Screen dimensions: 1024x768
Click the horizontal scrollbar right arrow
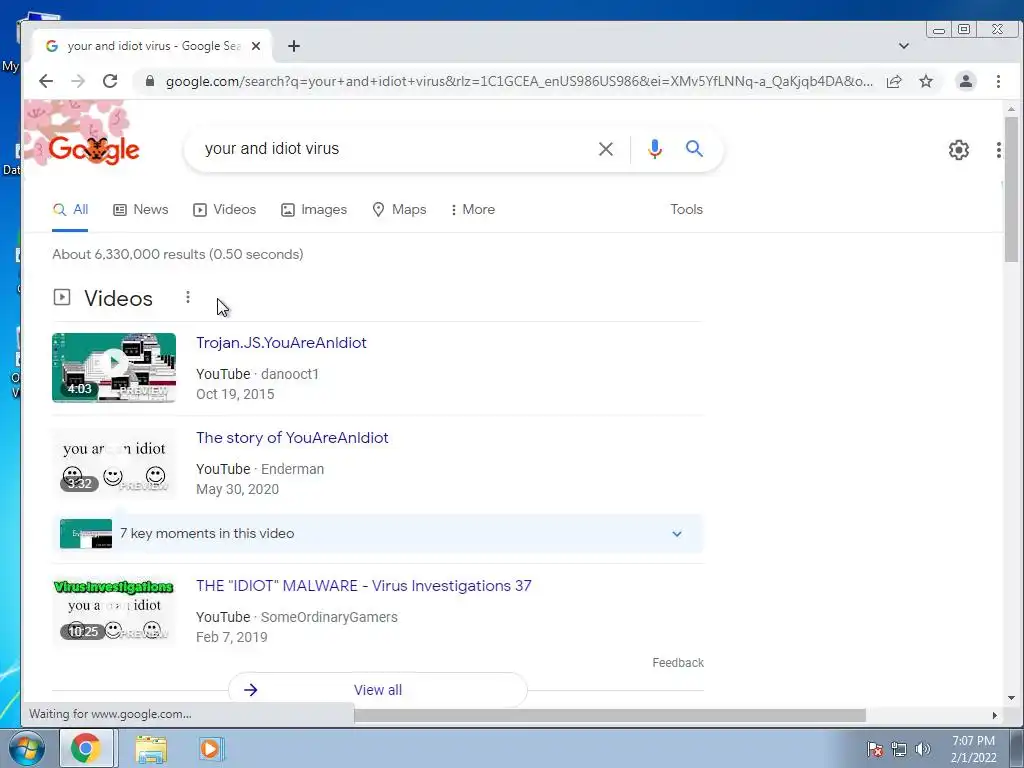[x=994, y=716]
